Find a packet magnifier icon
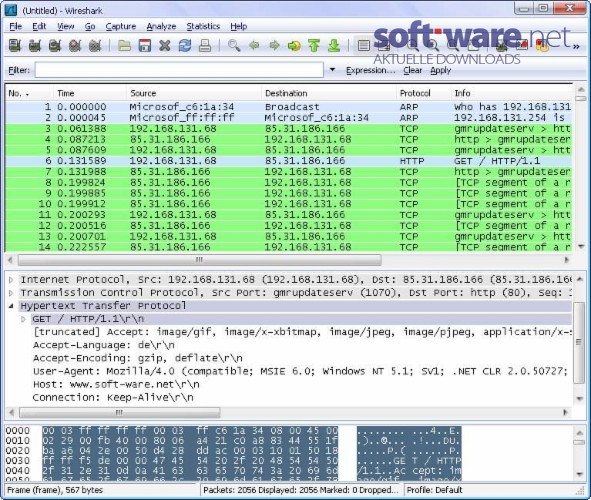This screenshot has height=500, width=591. [x=234, y=46]
